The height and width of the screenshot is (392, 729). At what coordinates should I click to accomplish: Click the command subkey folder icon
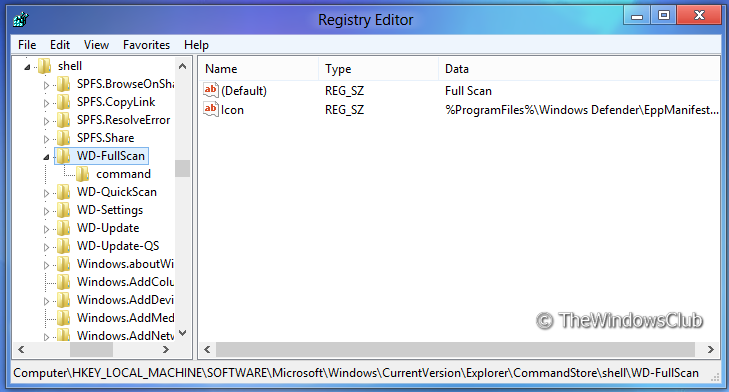point(82,174)
